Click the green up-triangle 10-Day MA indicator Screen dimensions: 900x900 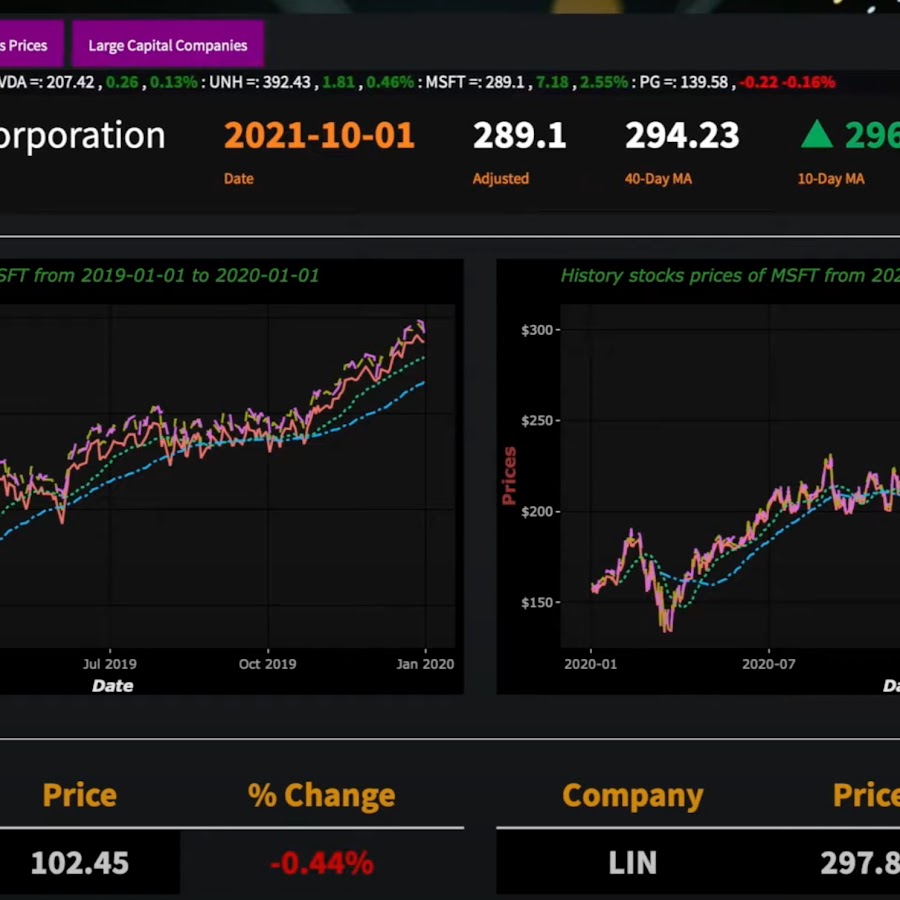click(x=816, y=135)
